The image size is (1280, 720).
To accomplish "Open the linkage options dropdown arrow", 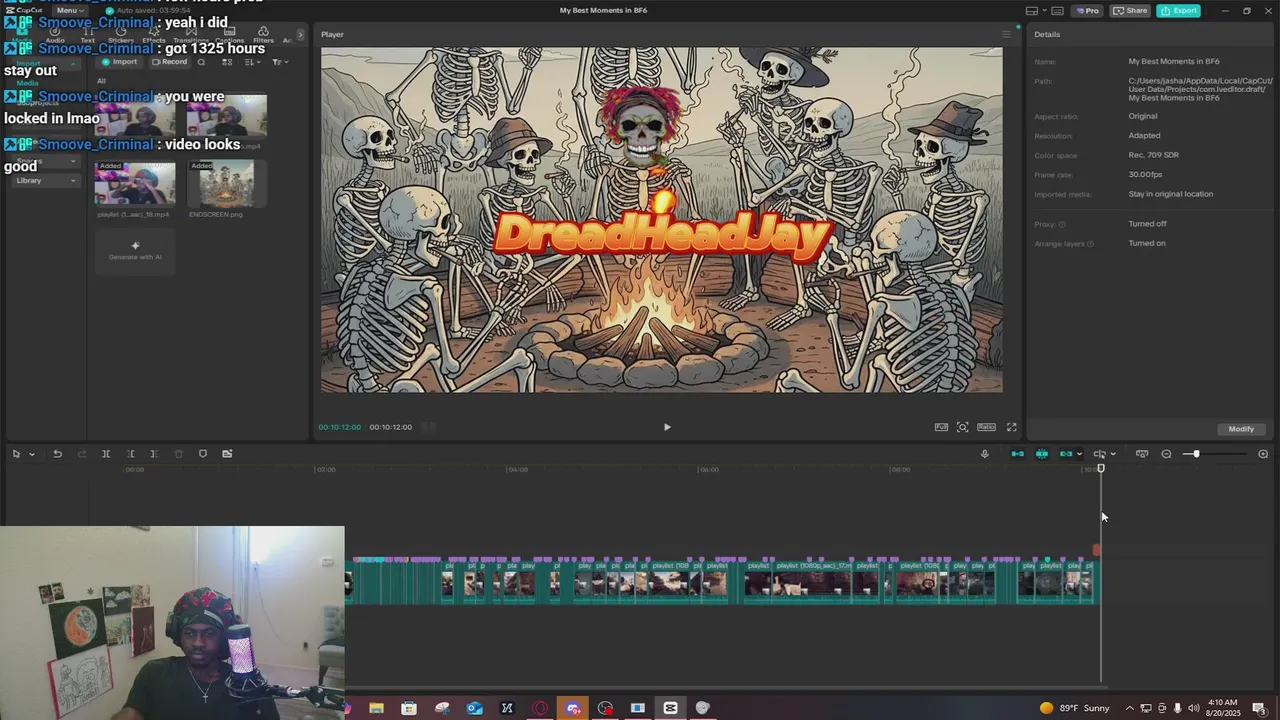I will pos(1079,454).
